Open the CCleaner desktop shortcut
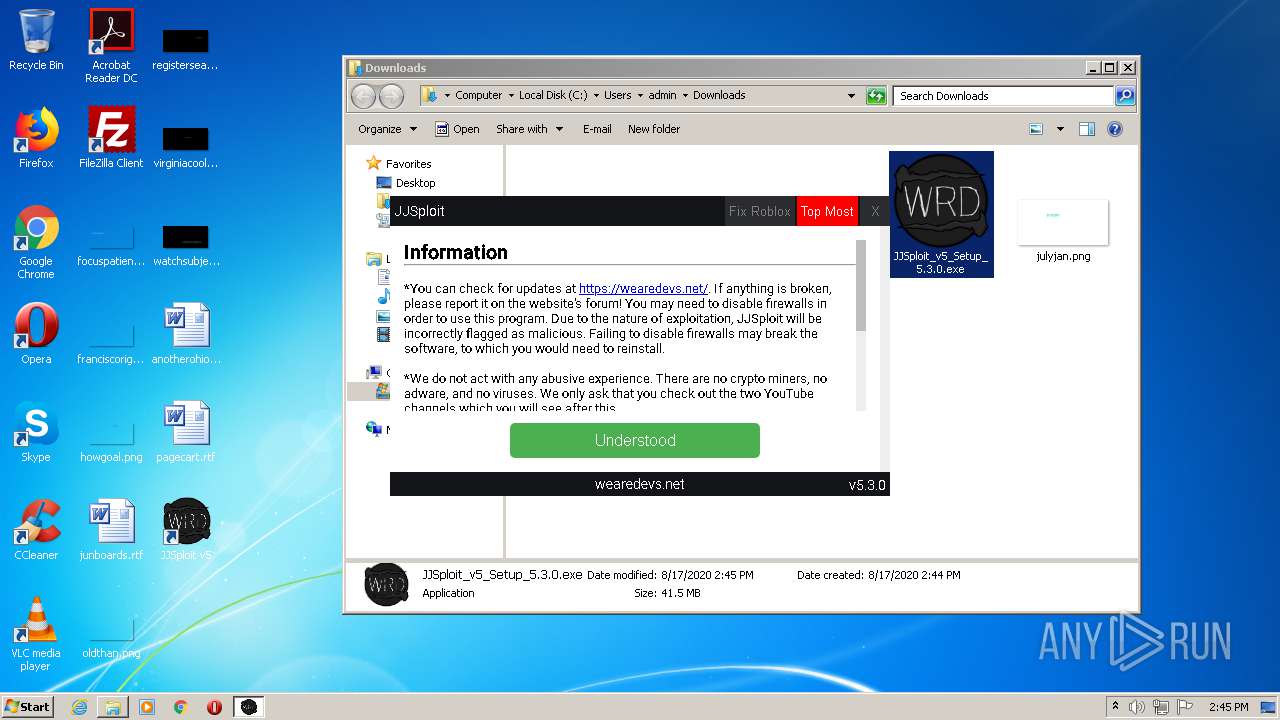The width and height of the screenshot is (1280, 720). [36, 530]
